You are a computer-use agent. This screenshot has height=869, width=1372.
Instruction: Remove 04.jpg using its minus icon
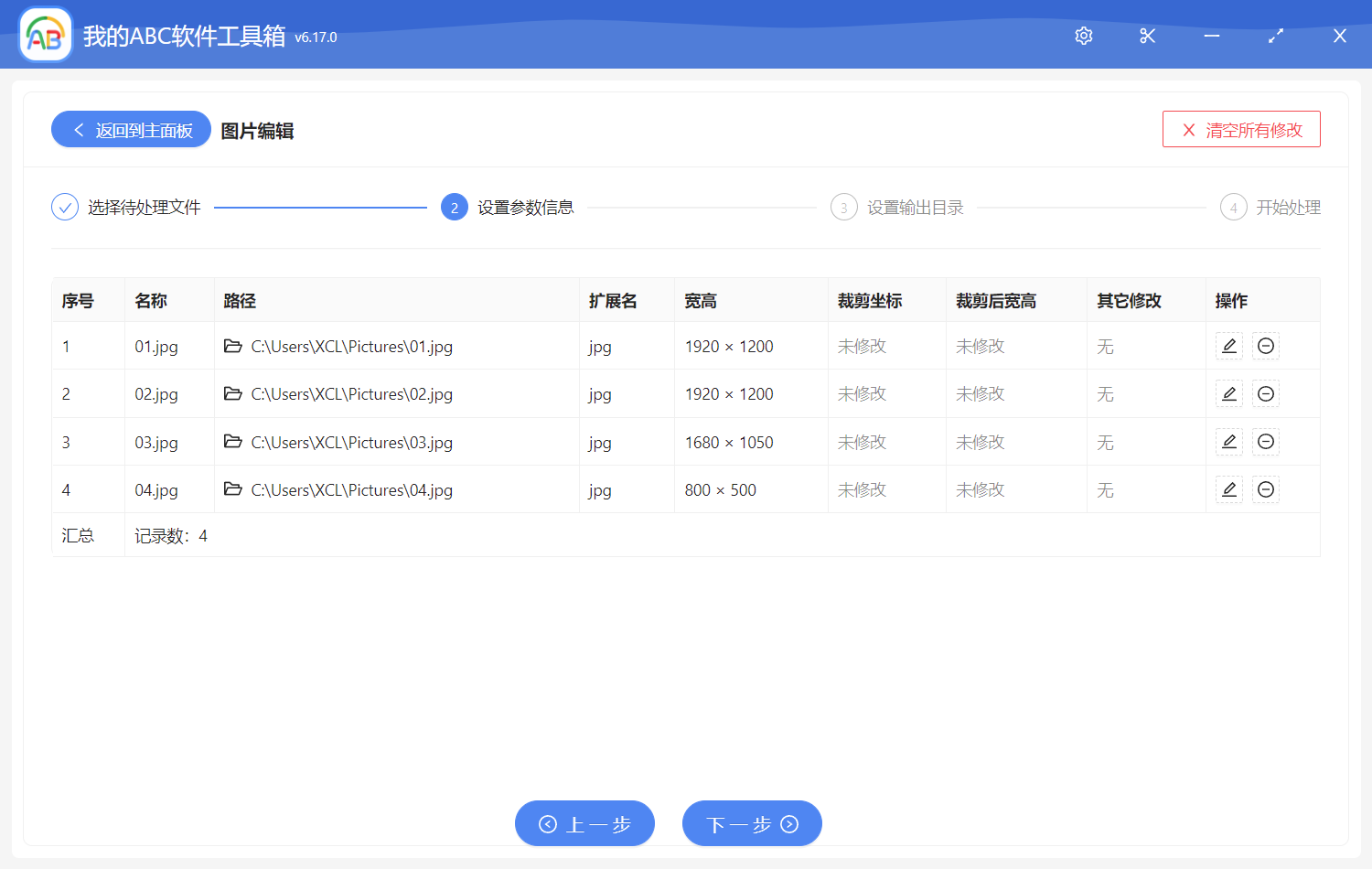[x=1266, y=489]
